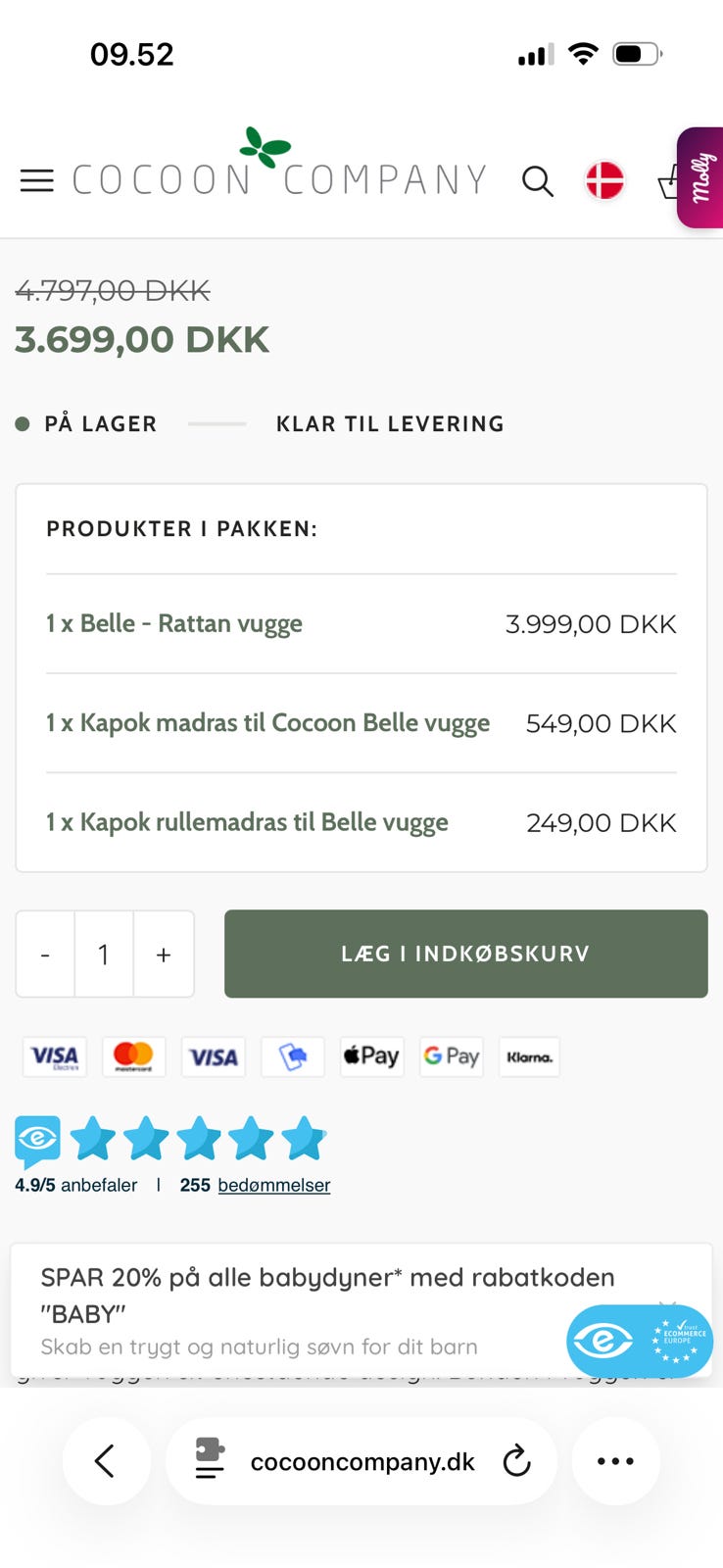Reload the page in the browser
The image size is (723, 1568).
[517, 1461]
